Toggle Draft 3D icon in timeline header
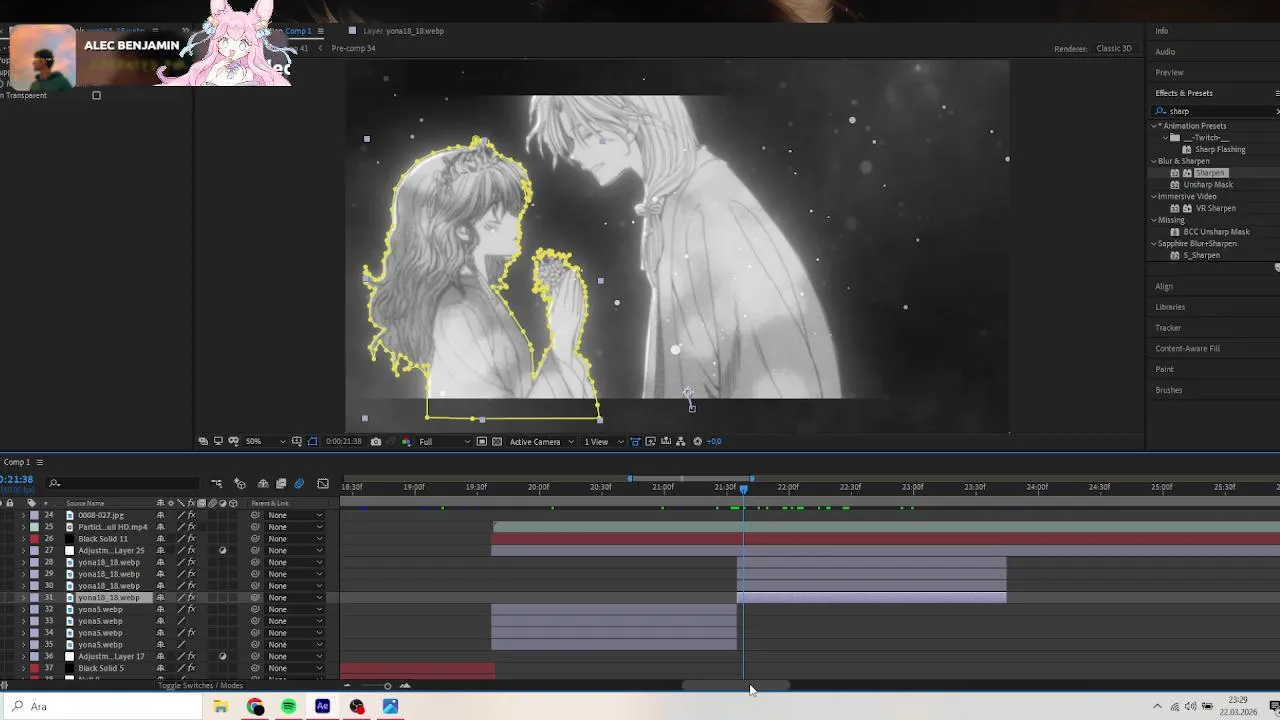The width and height of the screenshot is (1280, 720). (x=240, y=484)
